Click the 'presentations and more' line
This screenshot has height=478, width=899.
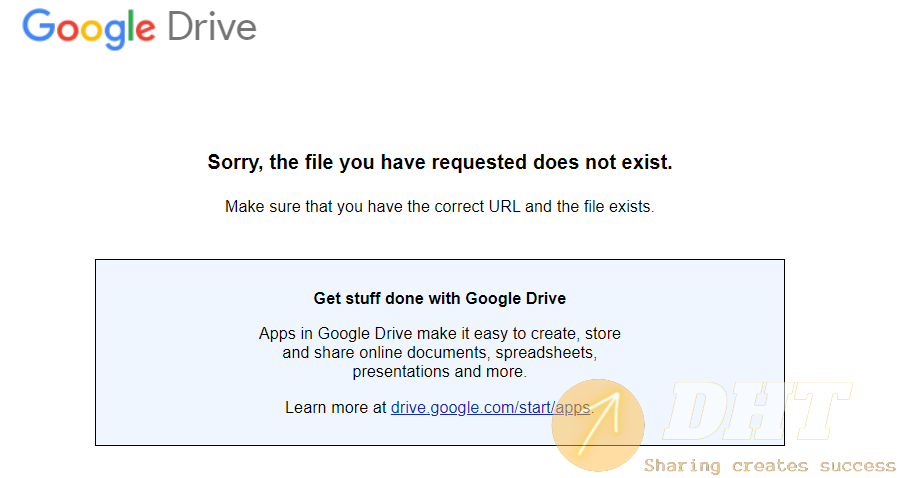(x=439, y=371)
